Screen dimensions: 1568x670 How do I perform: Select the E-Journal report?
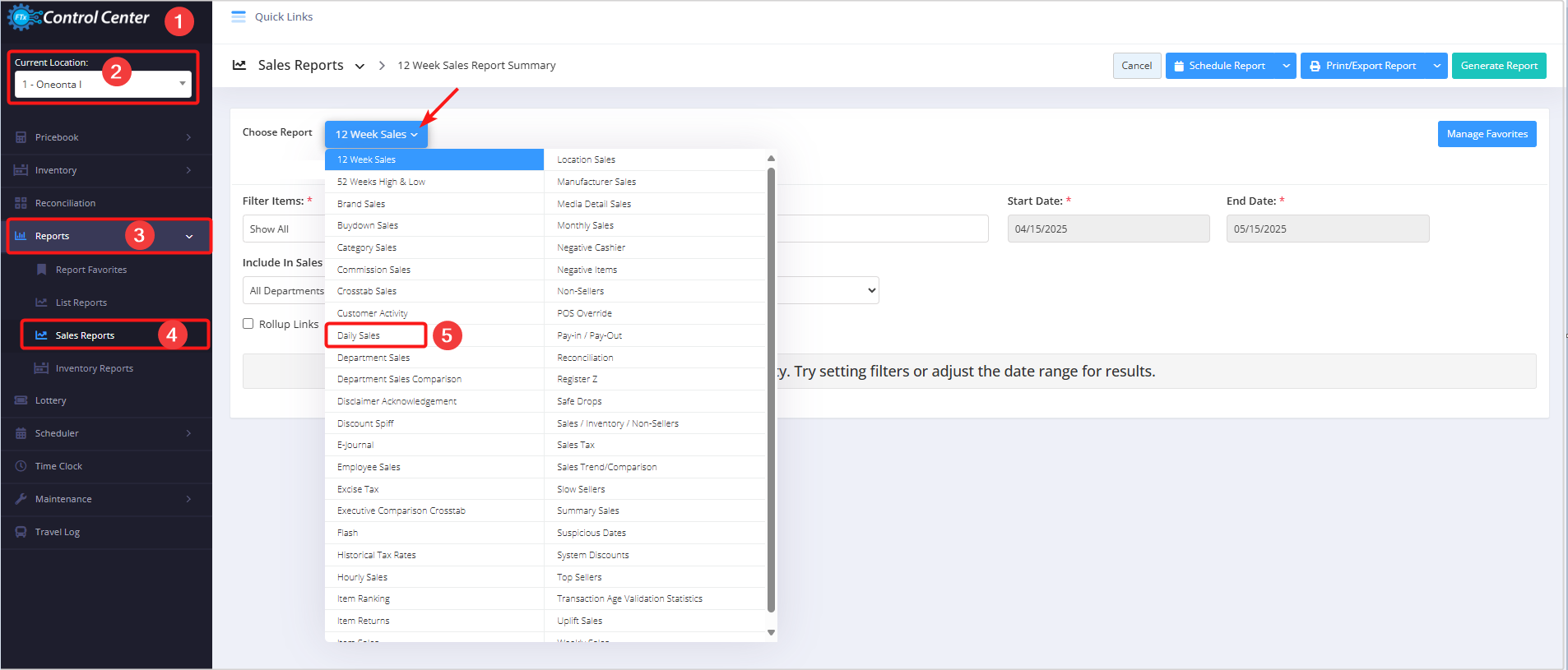(x=434, y=445)
